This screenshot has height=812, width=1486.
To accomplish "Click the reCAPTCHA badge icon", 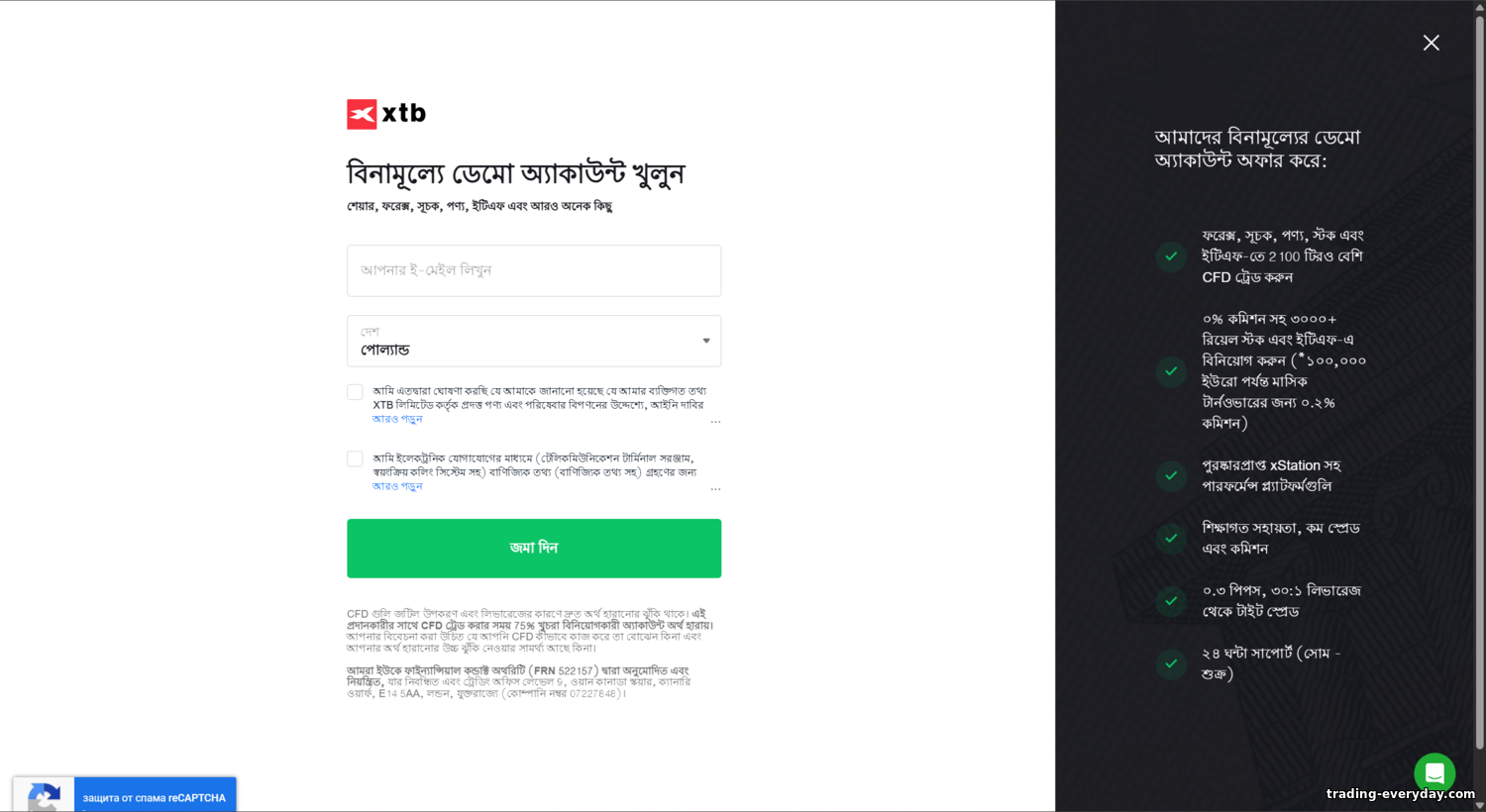I will click(x=44, y=795).
